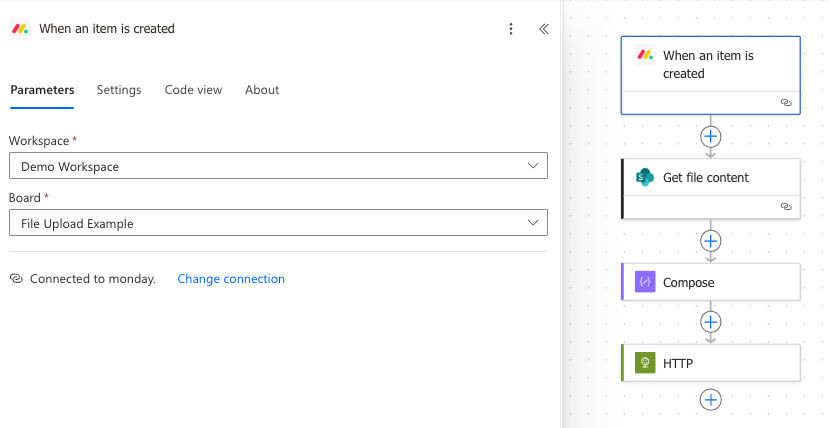
Task: Click the SharePoint icon on Get file content
Action: (645, 178)
